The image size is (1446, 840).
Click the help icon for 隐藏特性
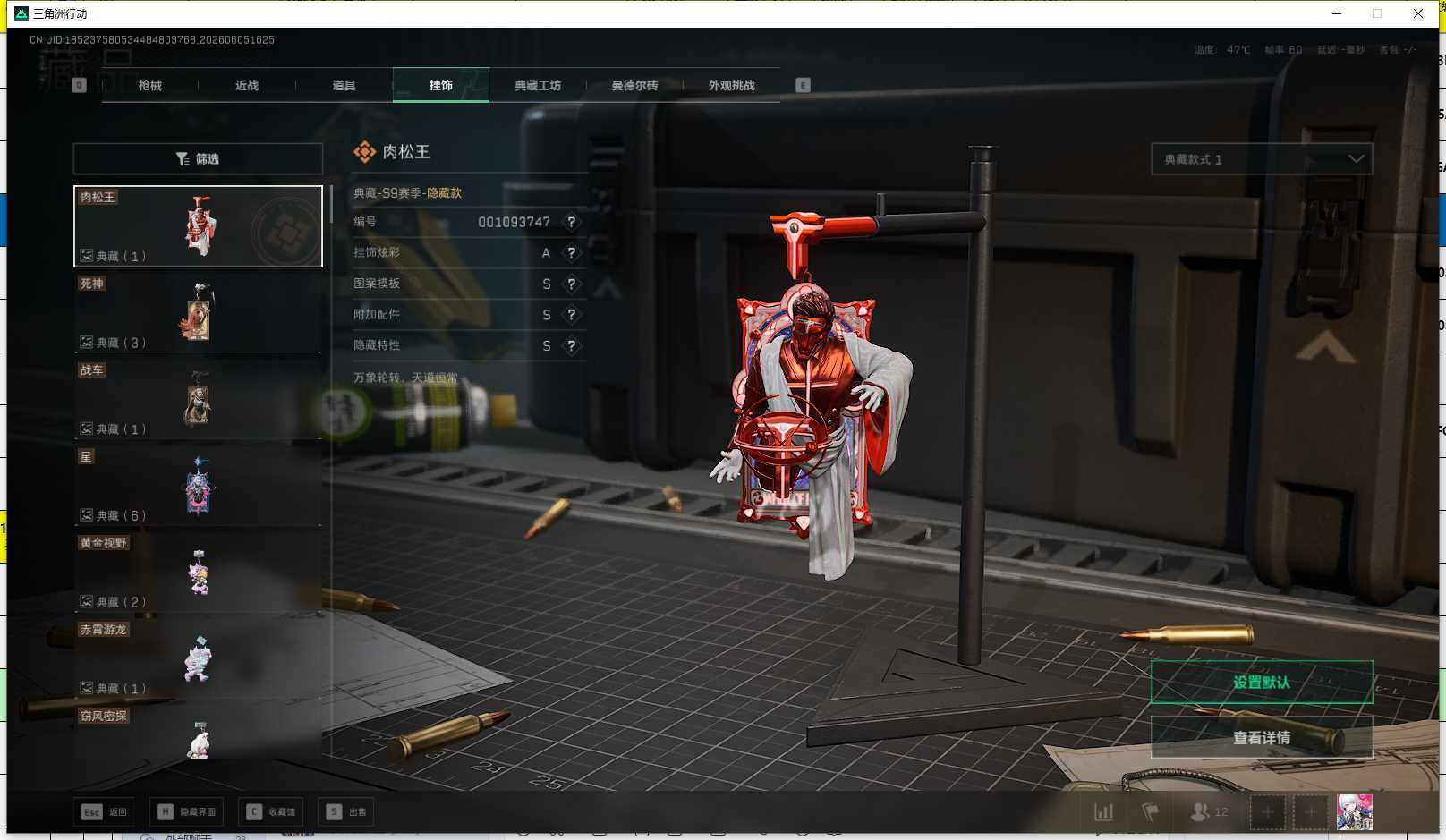tap(571, 345)
